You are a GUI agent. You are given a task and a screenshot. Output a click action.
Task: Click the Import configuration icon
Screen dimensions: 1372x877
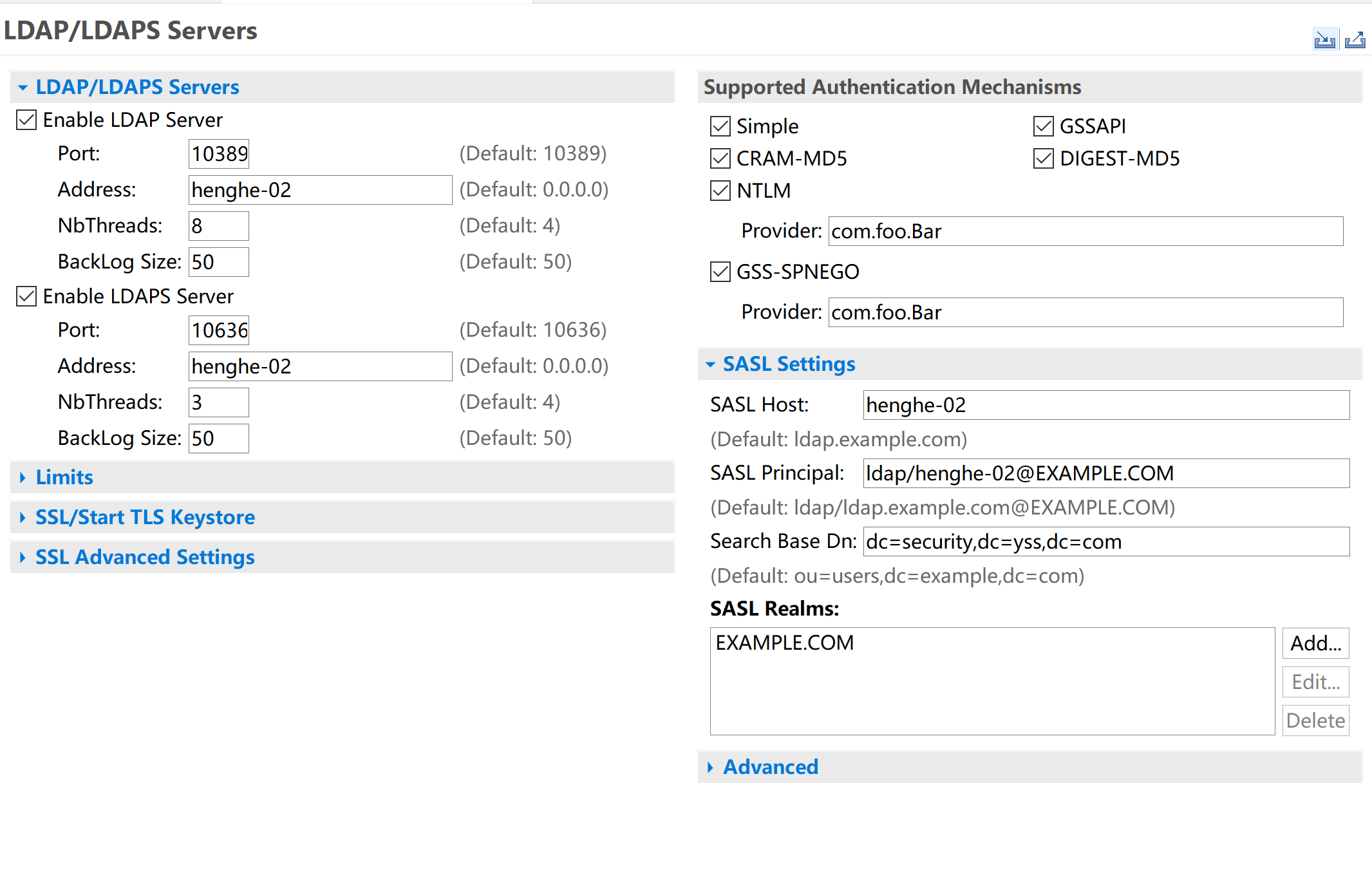tap(1324, 40)
